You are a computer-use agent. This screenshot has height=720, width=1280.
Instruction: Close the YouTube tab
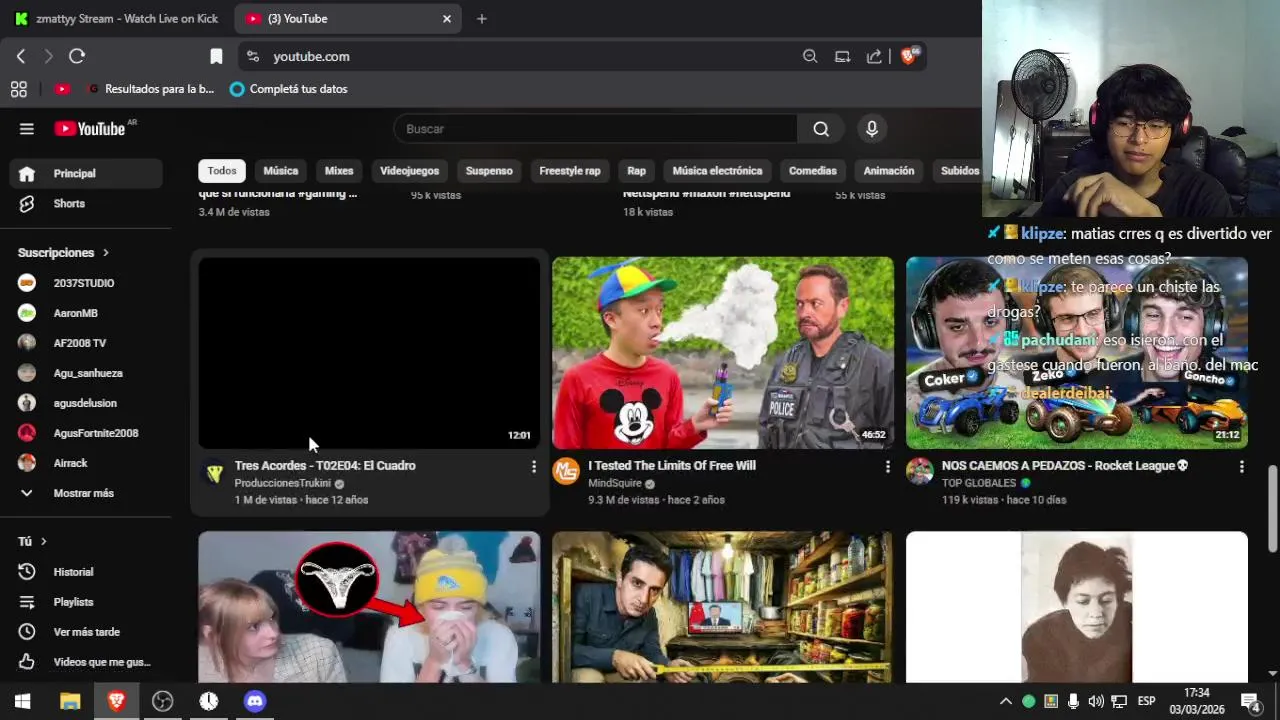coord(447,18)
